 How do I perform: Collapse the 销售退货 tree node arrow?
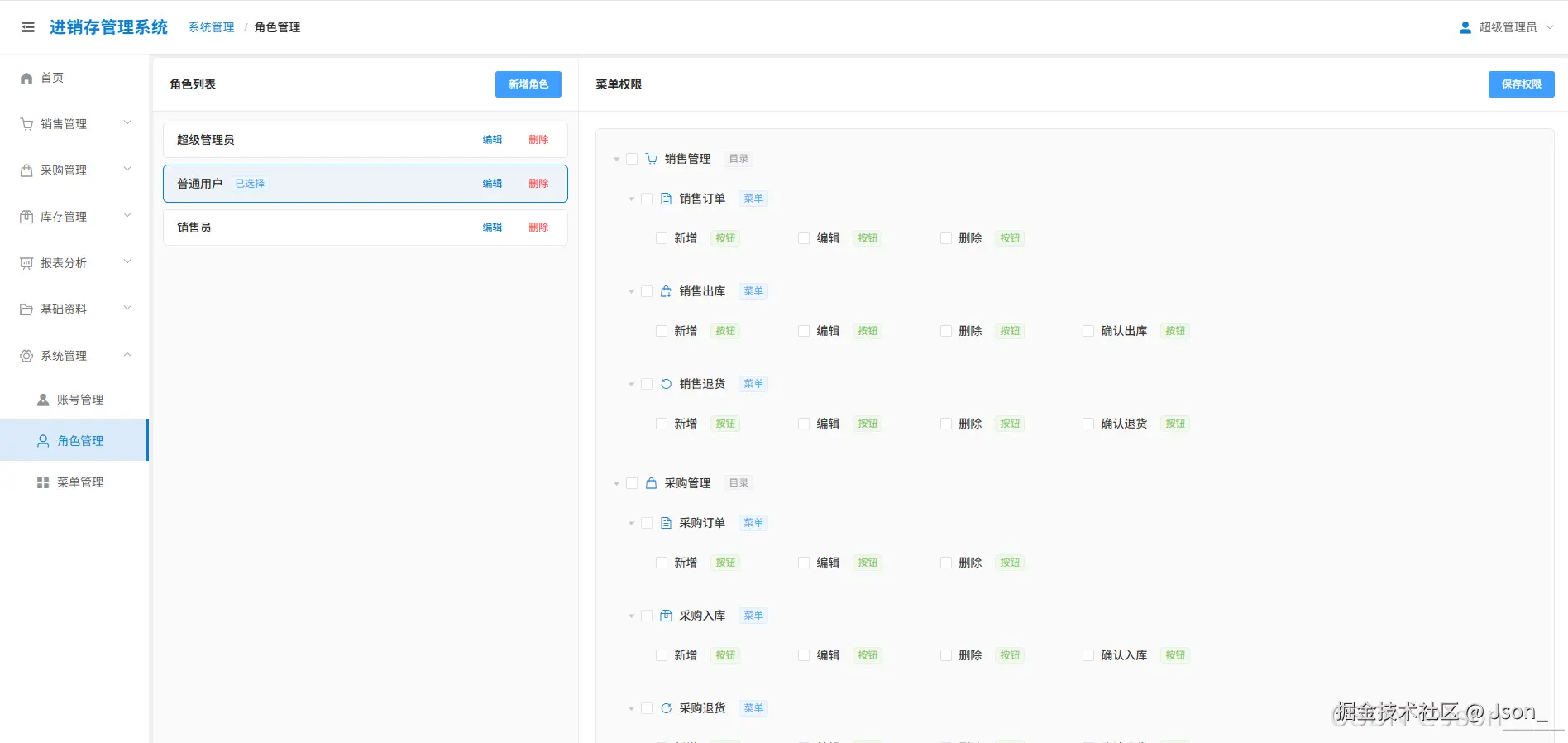coord(631,384)
